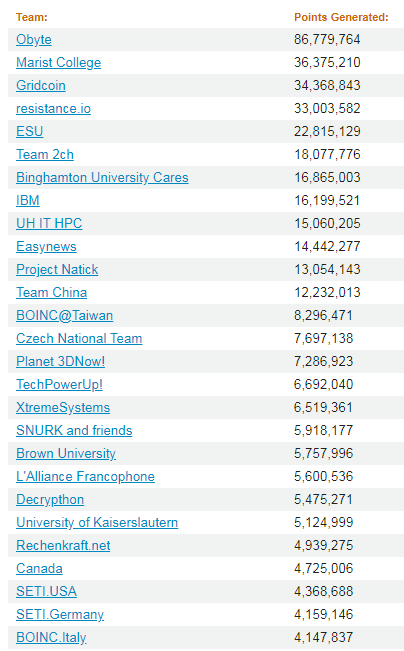The width and height of the screenshot is (404, 651).
Task: Open the Obyte team link
Action: coord(34,39)
